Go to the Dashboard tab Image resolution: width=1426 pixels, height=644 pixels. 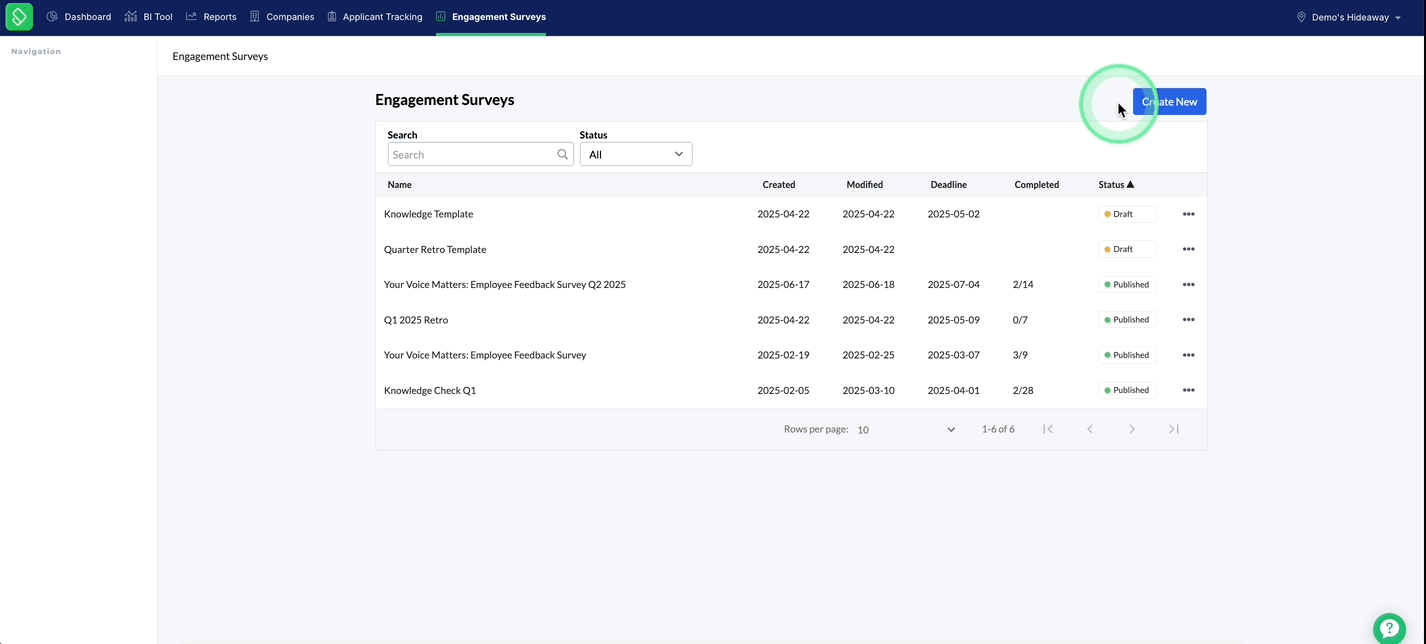[x=79, y=17]
